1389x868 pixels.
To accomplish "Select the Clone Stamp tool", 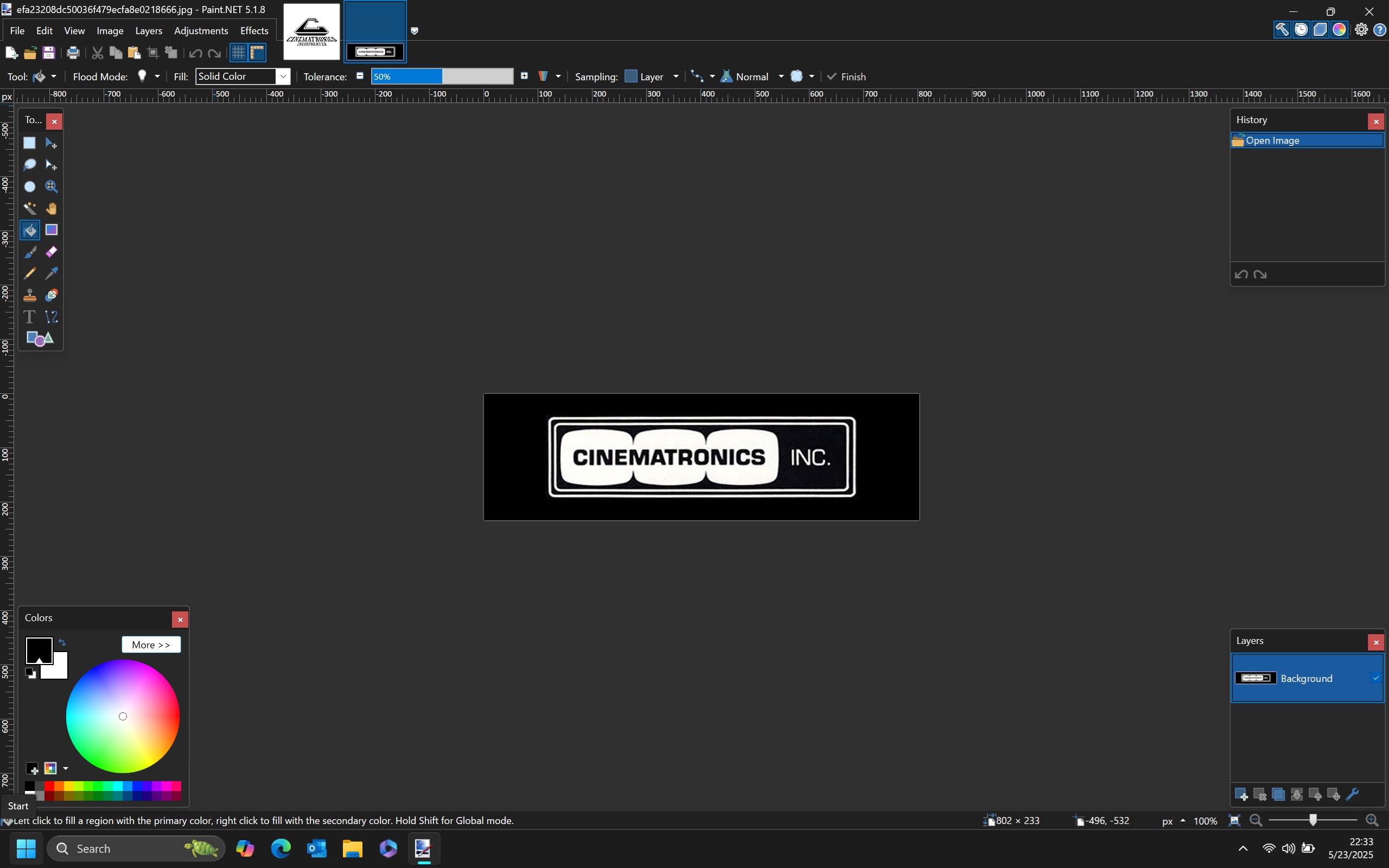I will click(x=29, y=296).
